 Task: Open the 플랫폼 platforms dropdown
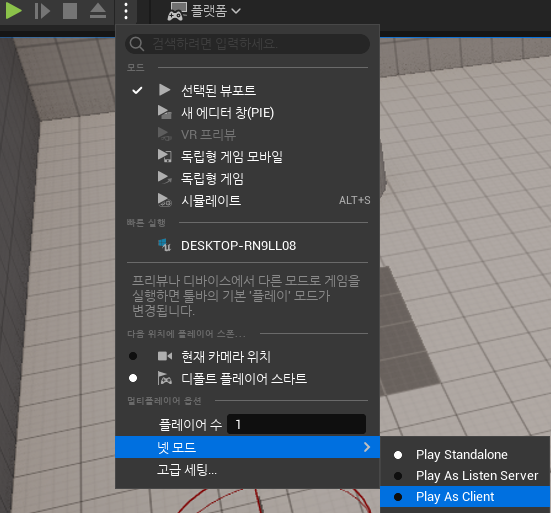click(204, 11)
